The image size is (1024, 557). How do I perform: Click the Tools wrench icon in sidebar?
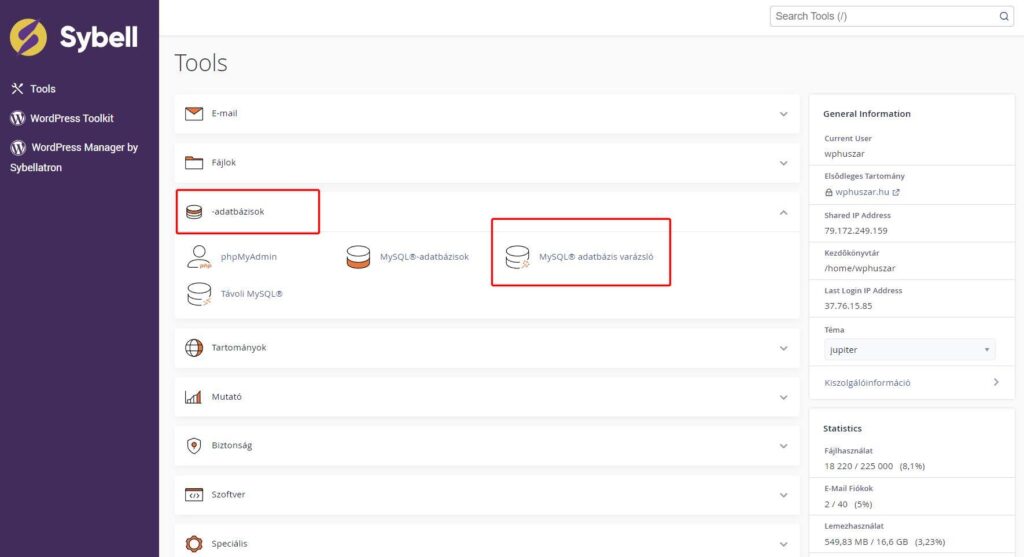[x=17, y=88]
